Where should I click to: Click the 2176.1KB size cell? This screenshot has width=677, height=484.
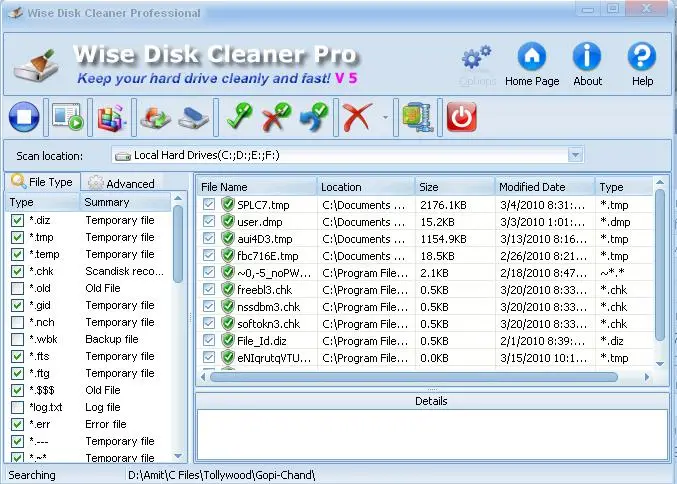point(443,205)
